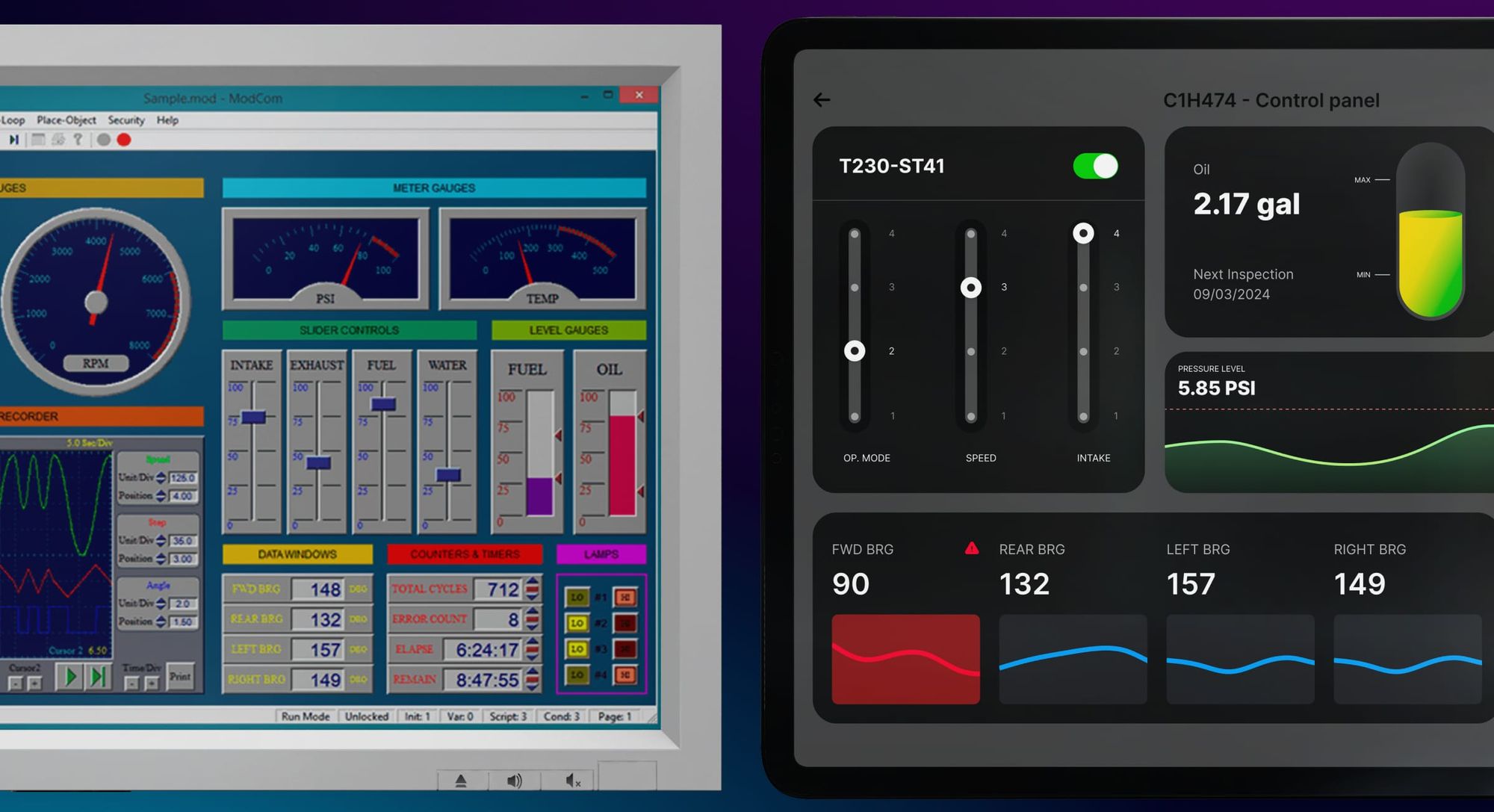Viewport: 1494px width, 812px height.
Task: Open the Place-Object menu
Action: [66, 120]
